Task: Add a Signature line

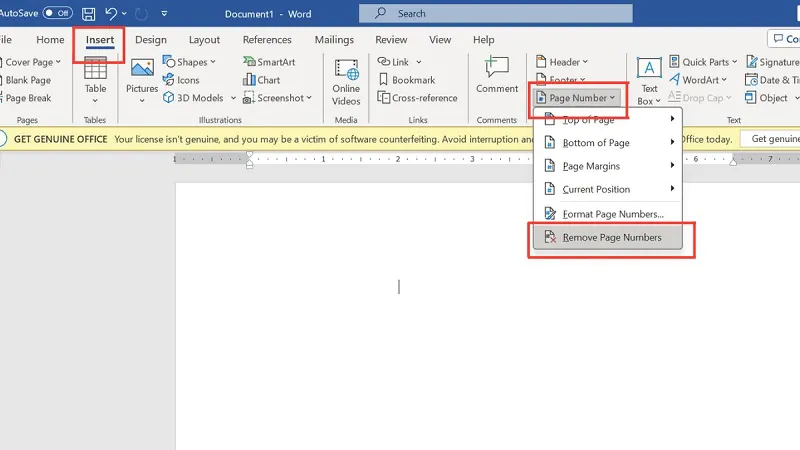Action: click(x=772, y=62)
